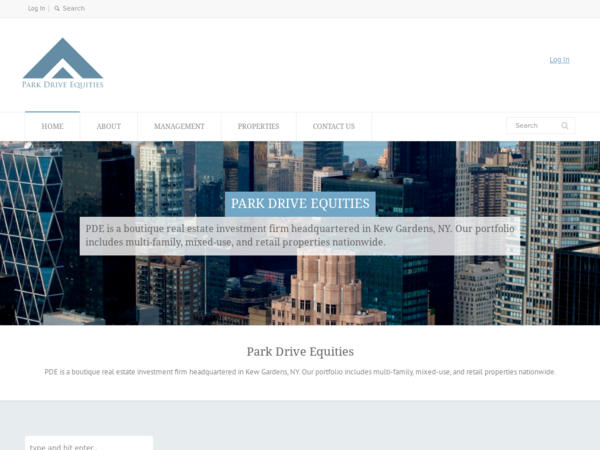Click the Park Drive Equities heading below banner
600x450 pixels.
[x=300, y=351]
